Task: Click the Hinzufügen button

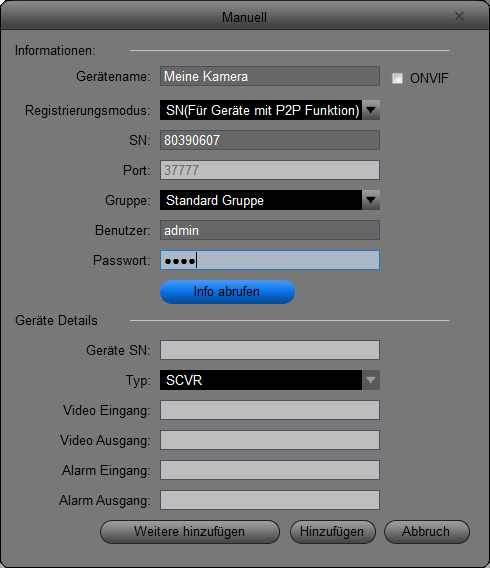Action: [333, 532]
